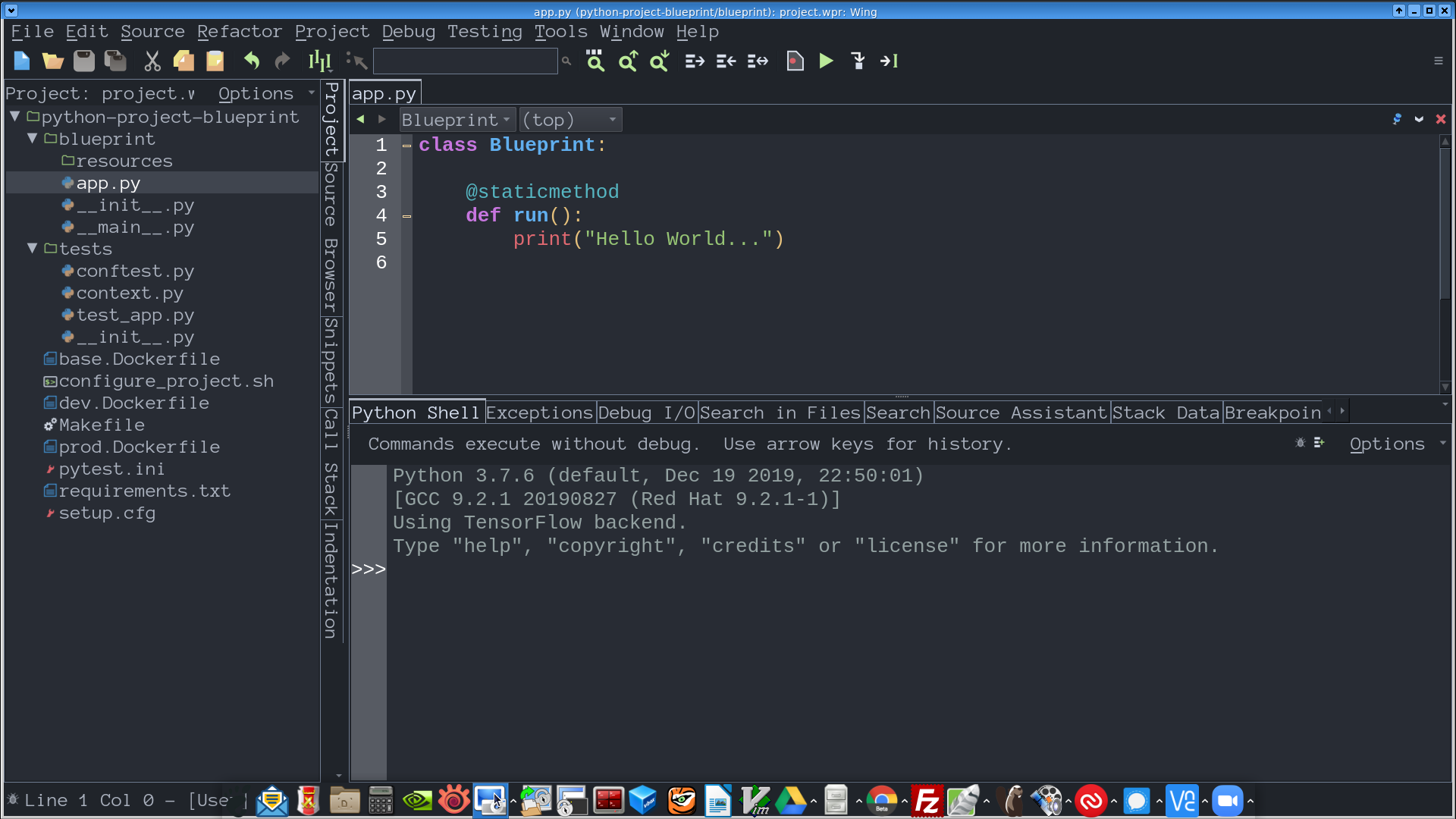The width and height of the screenshot is (1456, 819).
Task: Switch to the Source Assistant tab
Action: [x=1021, y=413]
